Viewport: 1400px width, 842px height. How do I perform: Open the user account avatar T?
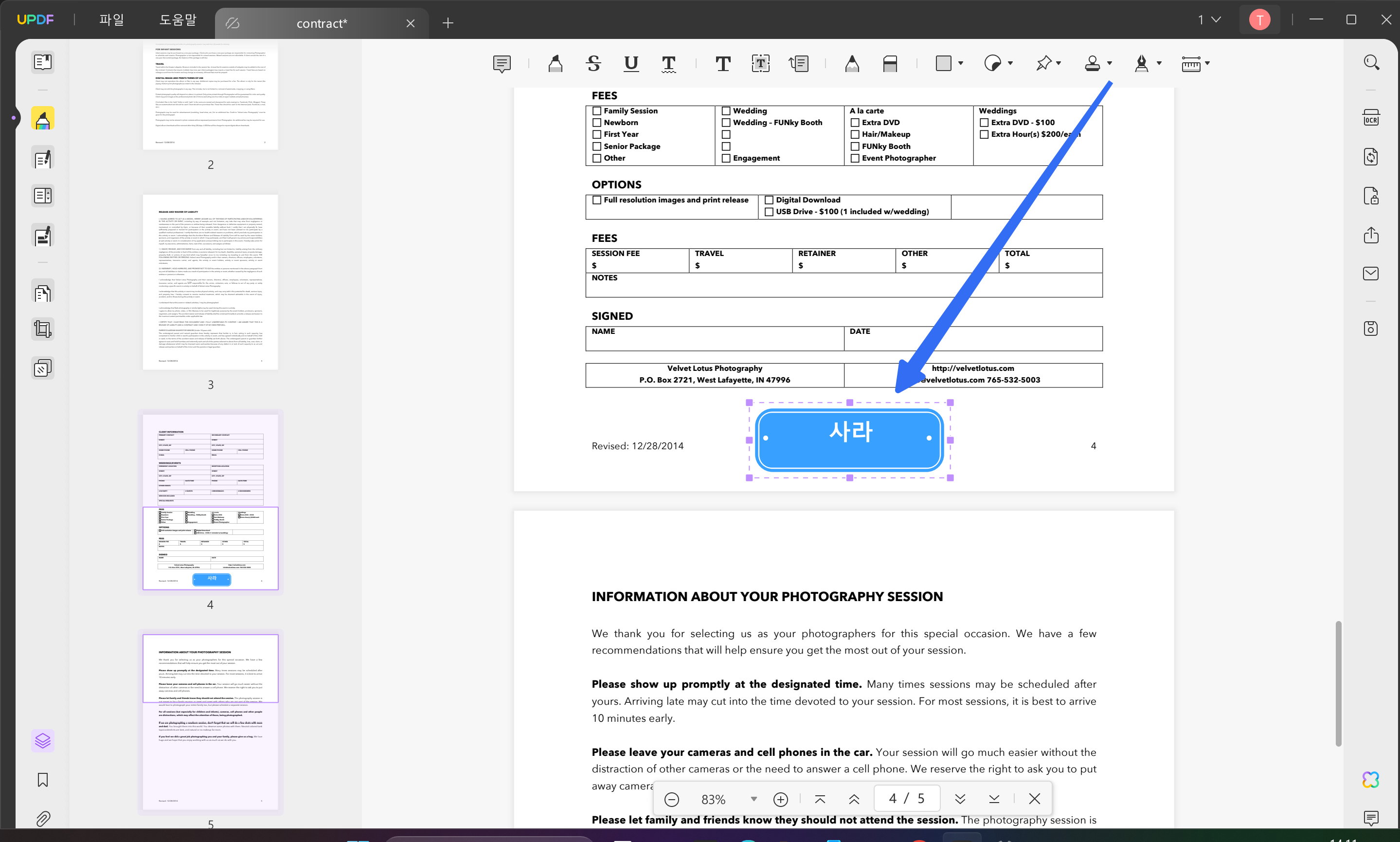(x=1259, y=20)
